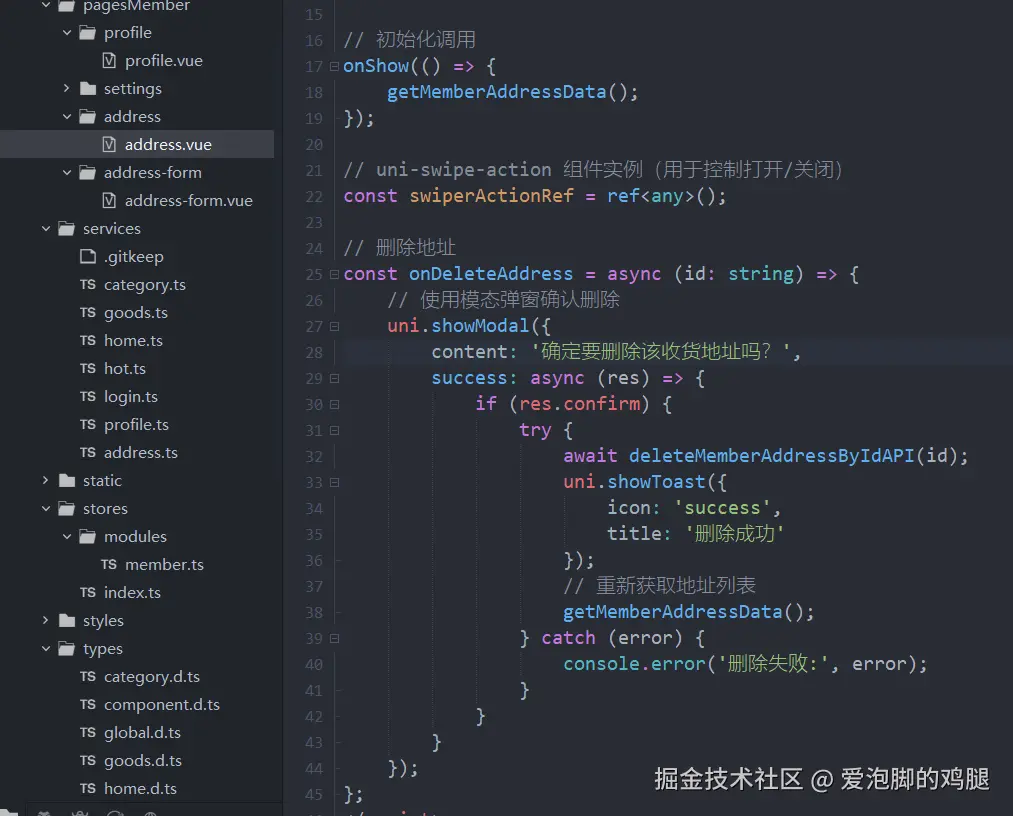Viewport: 1013px width, 816px height.
Task: Collapse the stores folder chevron
Action: click(46, 508)
